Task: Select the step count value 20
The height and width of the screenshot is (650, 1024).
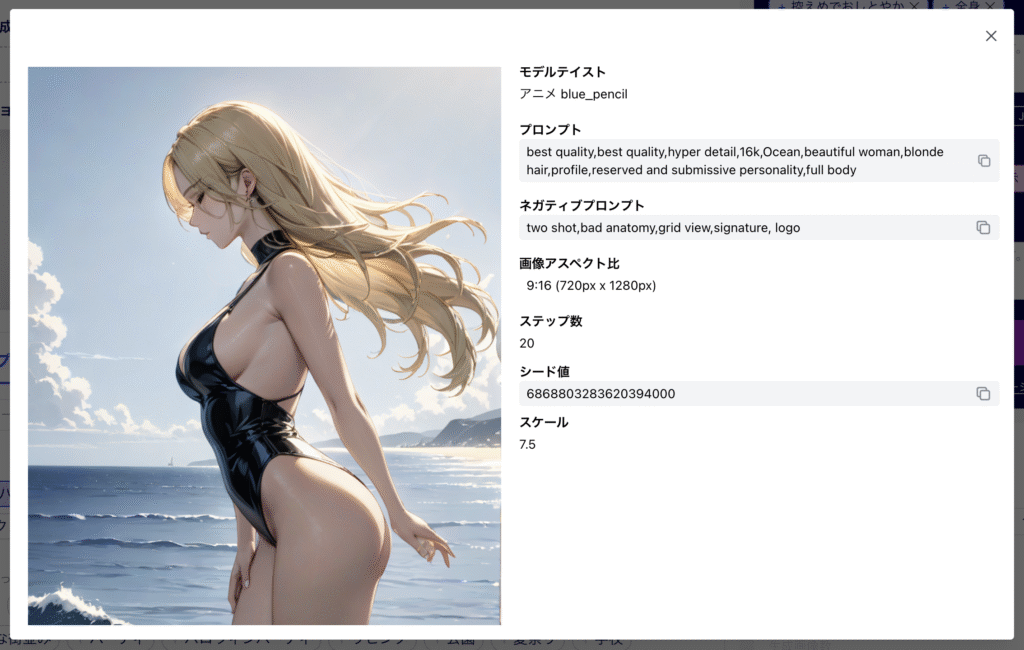Action: pos(527,343)
